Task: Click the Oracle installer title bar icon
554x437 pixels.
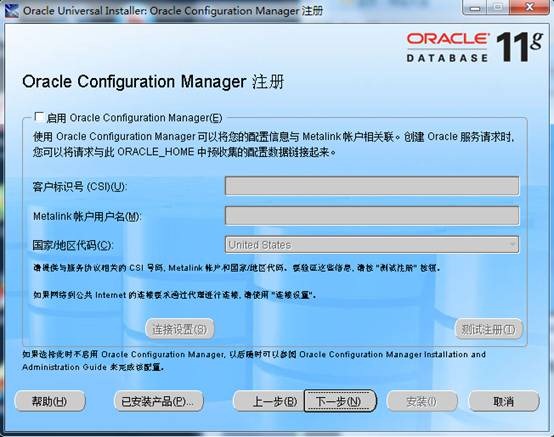Action: pyautogui.click(x=12, y=10)
